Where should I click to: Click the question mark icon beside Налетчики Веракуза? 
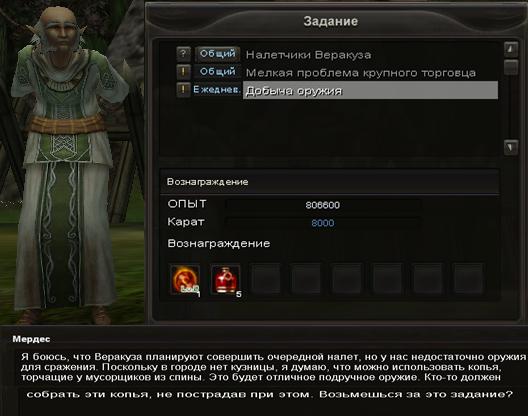(x=184, y=54)
